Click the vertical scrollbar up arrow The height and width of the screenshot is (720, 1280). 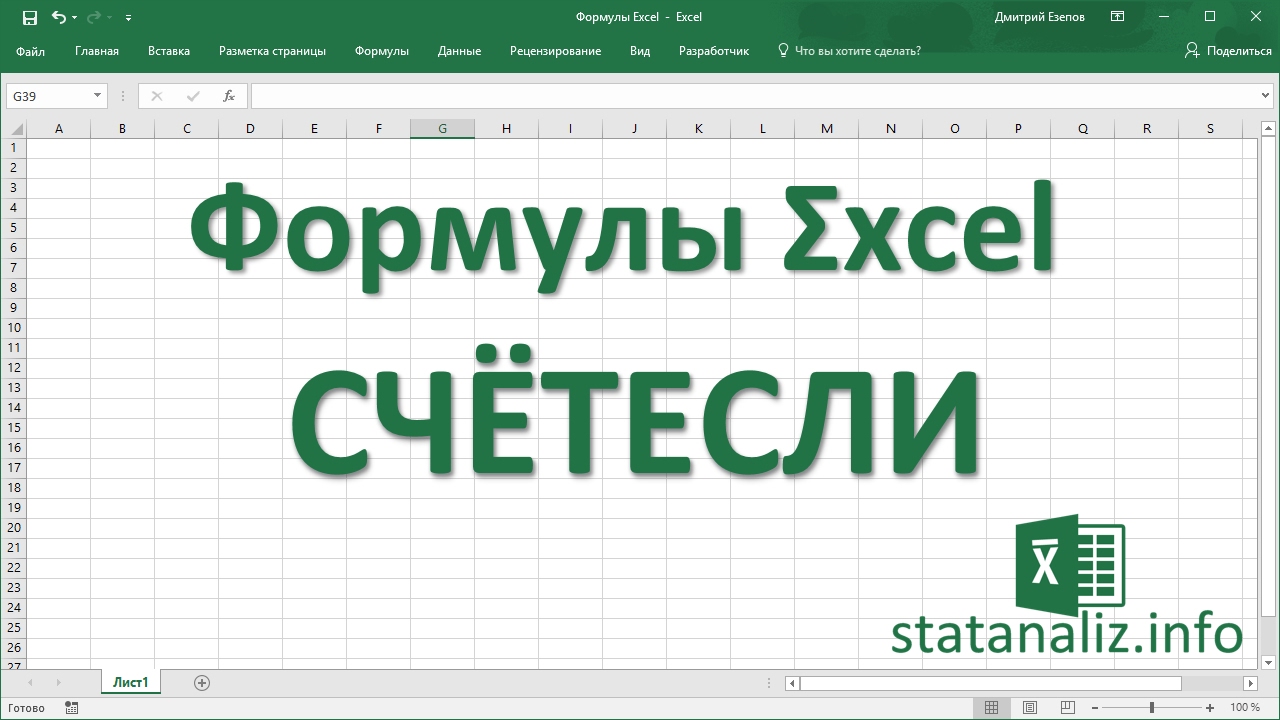coord(1268,128)
